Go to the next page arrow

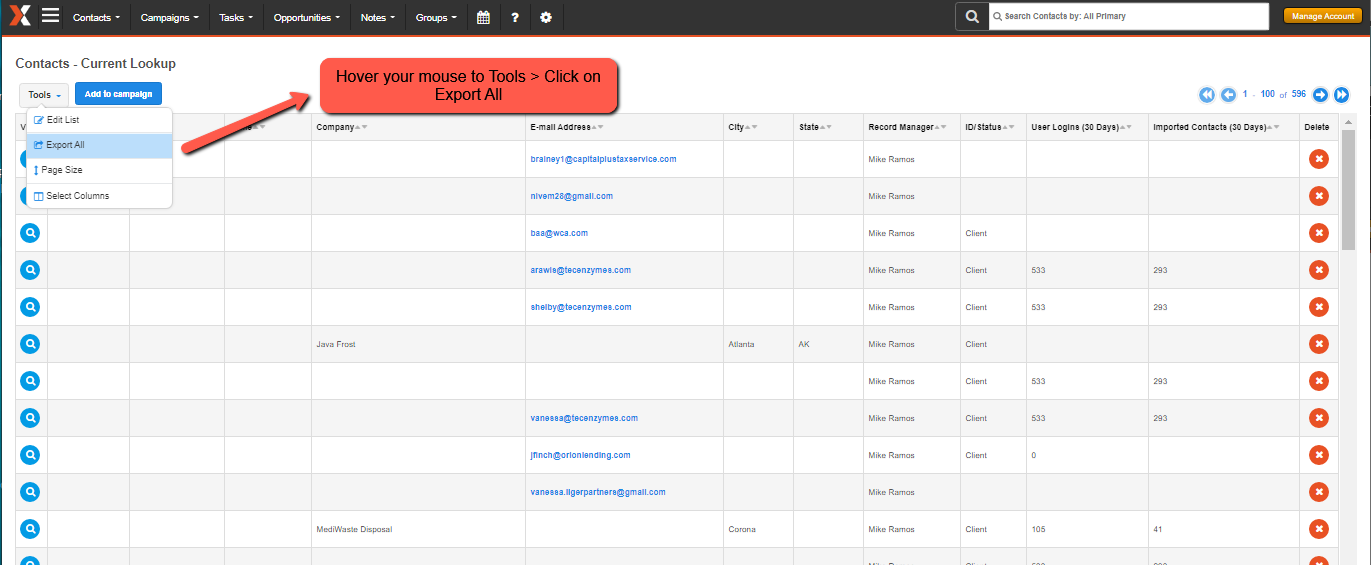click(x=1320, y=94)
